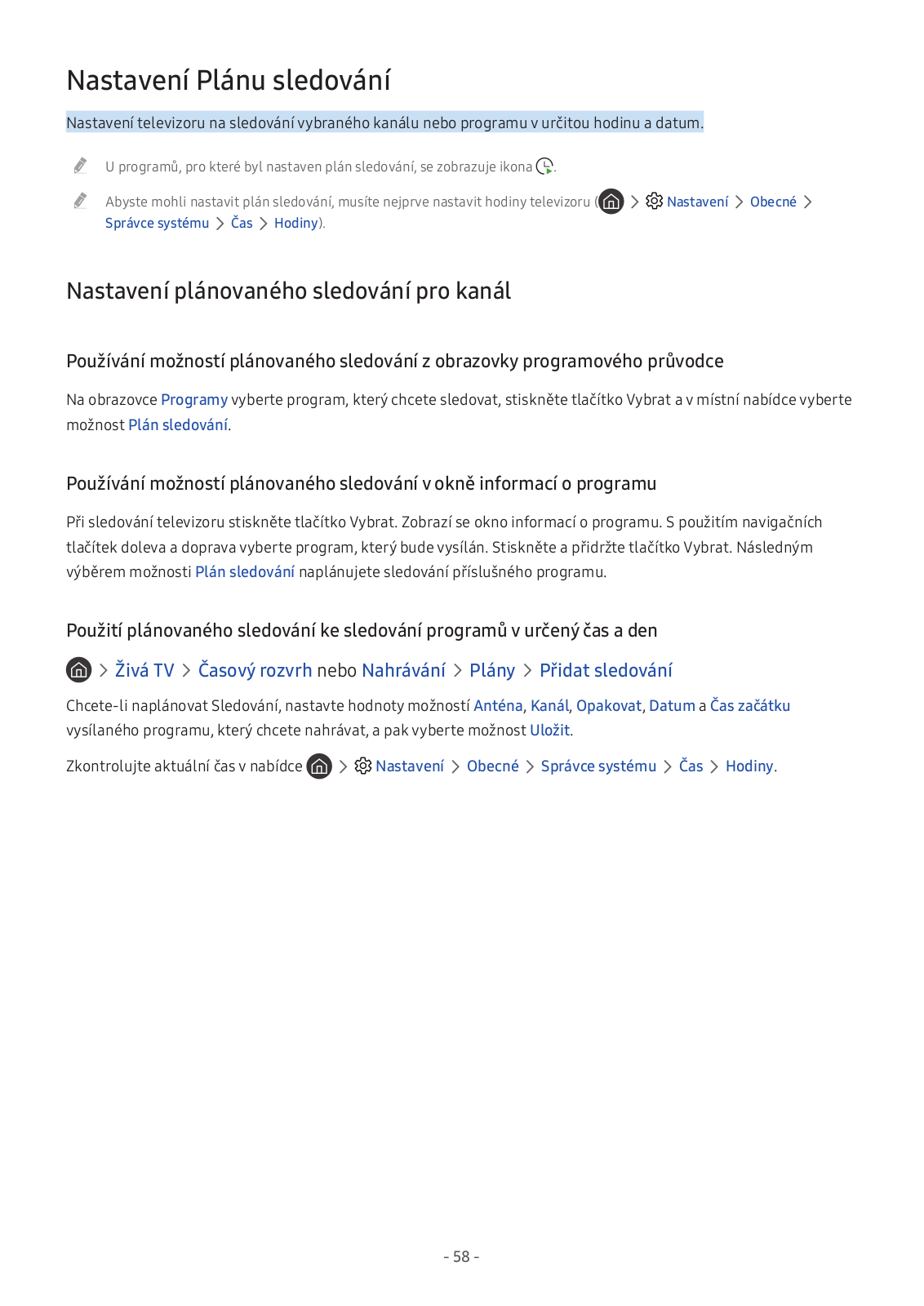Click the Živá TV link
The image size is (924, 1306).
coord(144,670)
